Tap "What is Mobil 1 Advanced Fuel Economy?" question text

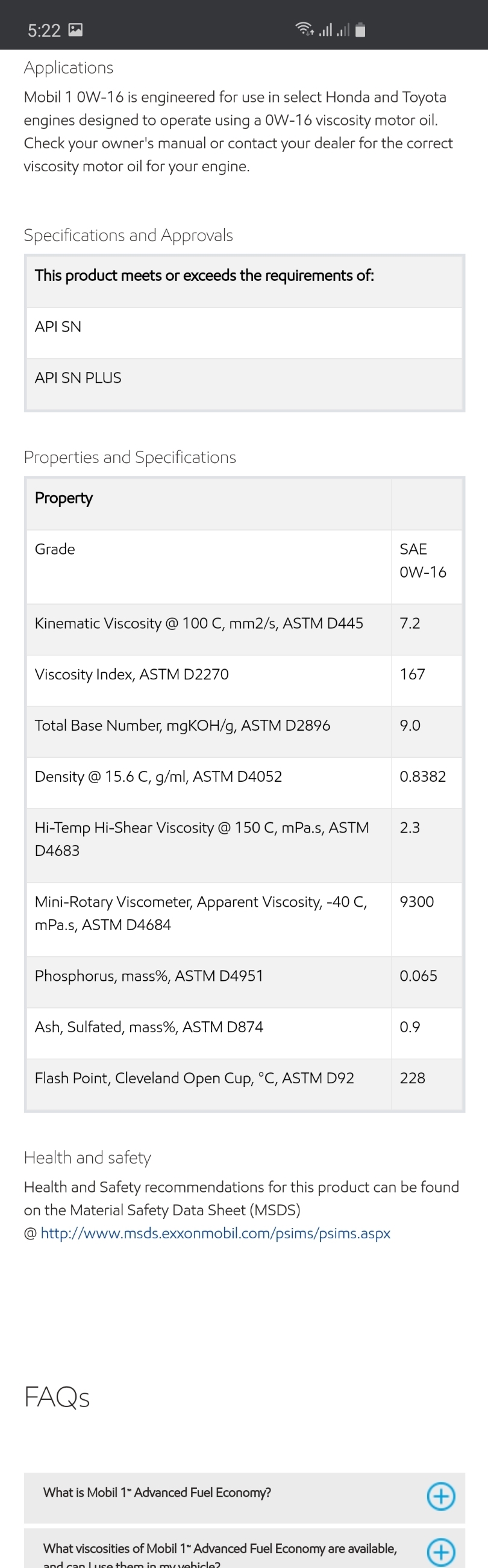tap(157, 1492)
